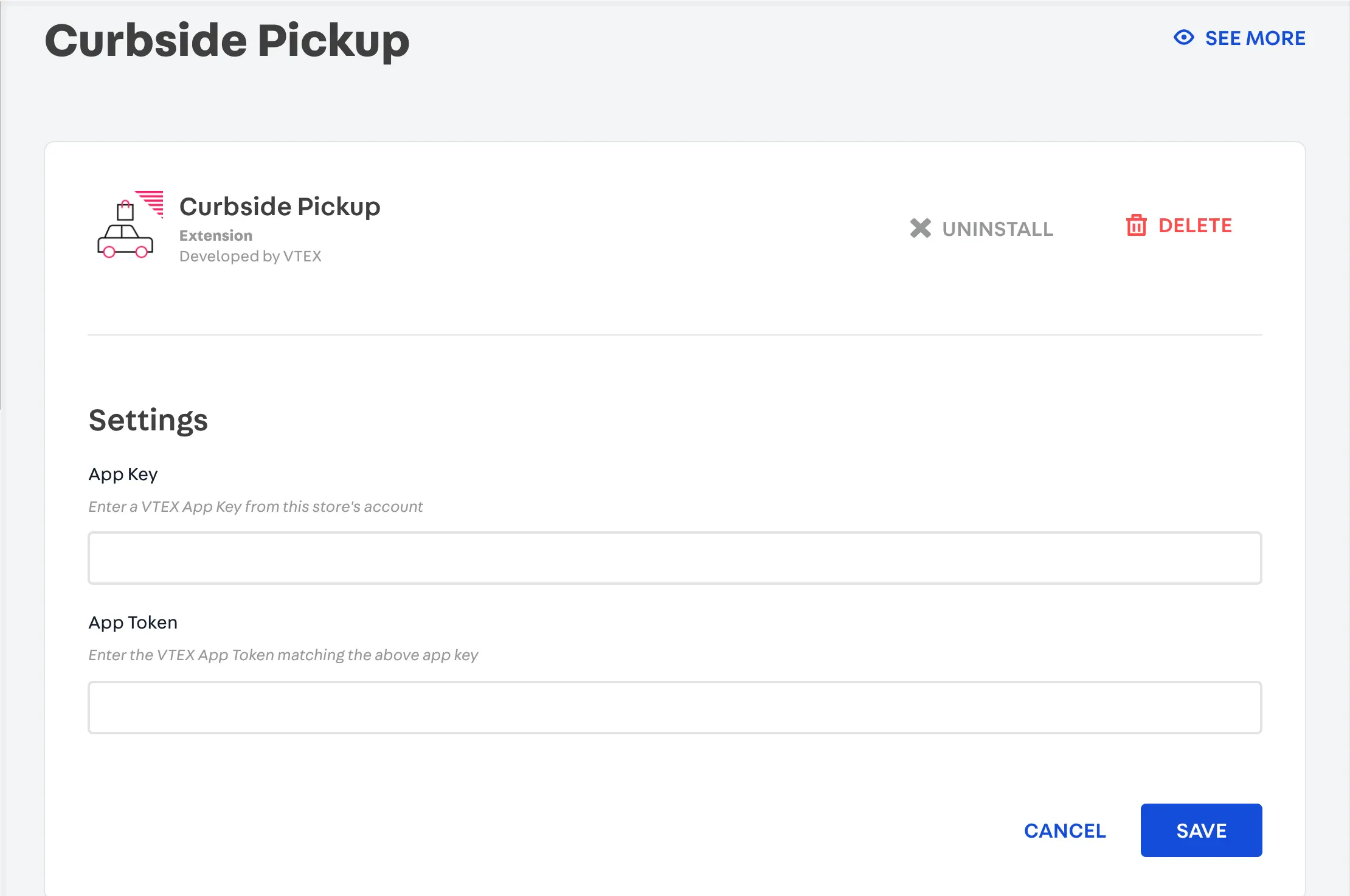Open the SEE MORE link text

(x=1255, y=38)
